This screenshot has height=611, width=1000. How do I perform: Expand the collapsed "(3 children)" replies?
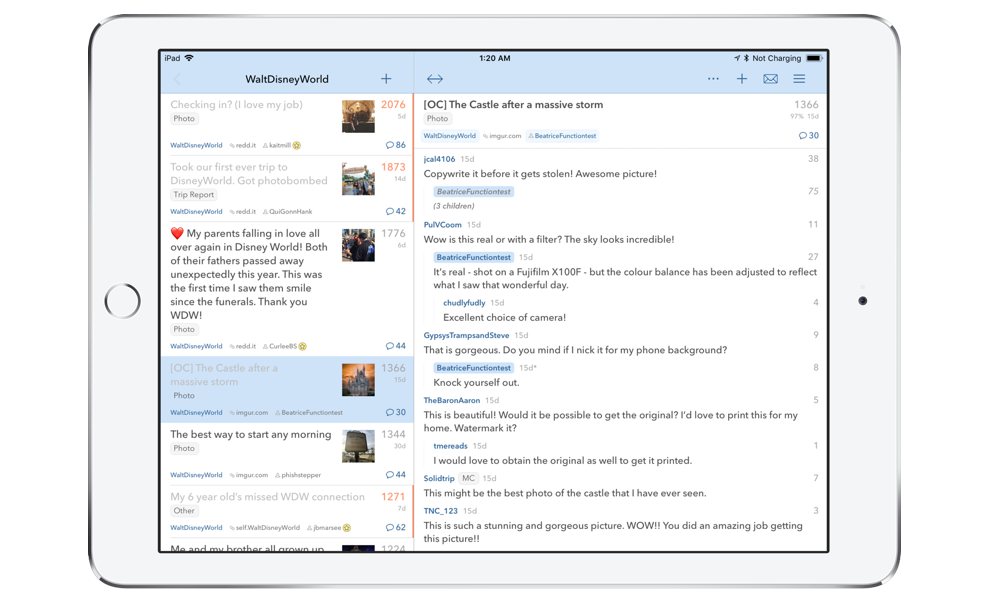point(455,206)
